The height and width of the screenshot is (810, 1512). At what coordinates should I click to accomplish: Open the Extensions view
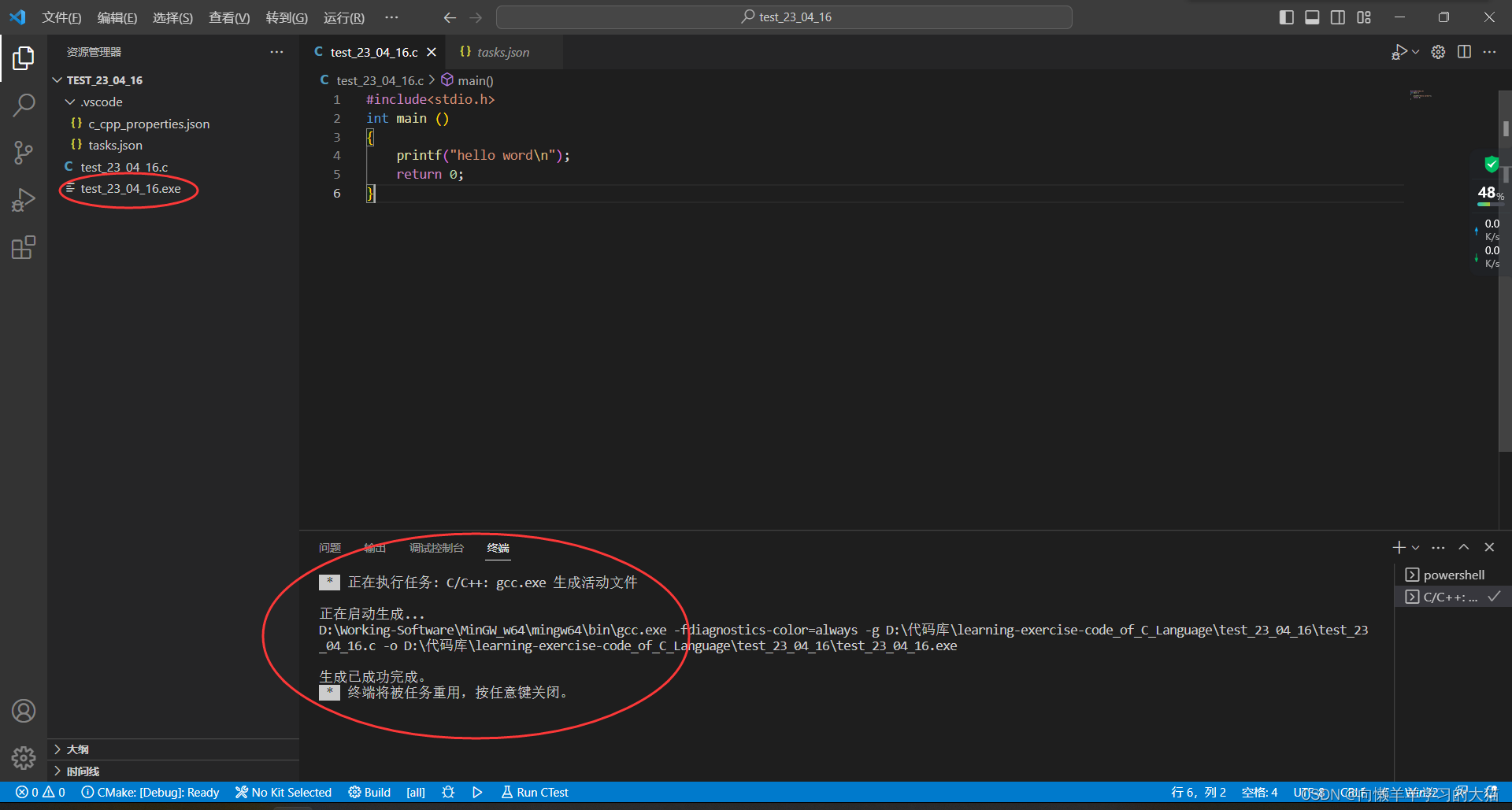point(24,248)
